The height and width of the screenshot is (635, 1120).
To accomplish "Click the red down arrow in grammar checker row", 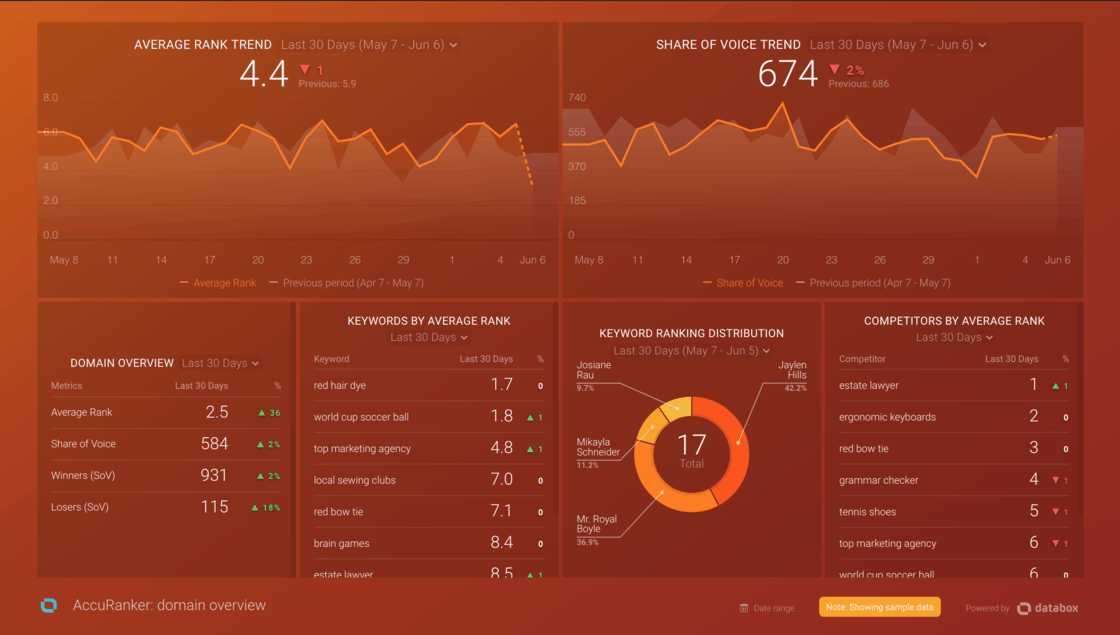I will pyautogui.click(x=1055, y=481).
